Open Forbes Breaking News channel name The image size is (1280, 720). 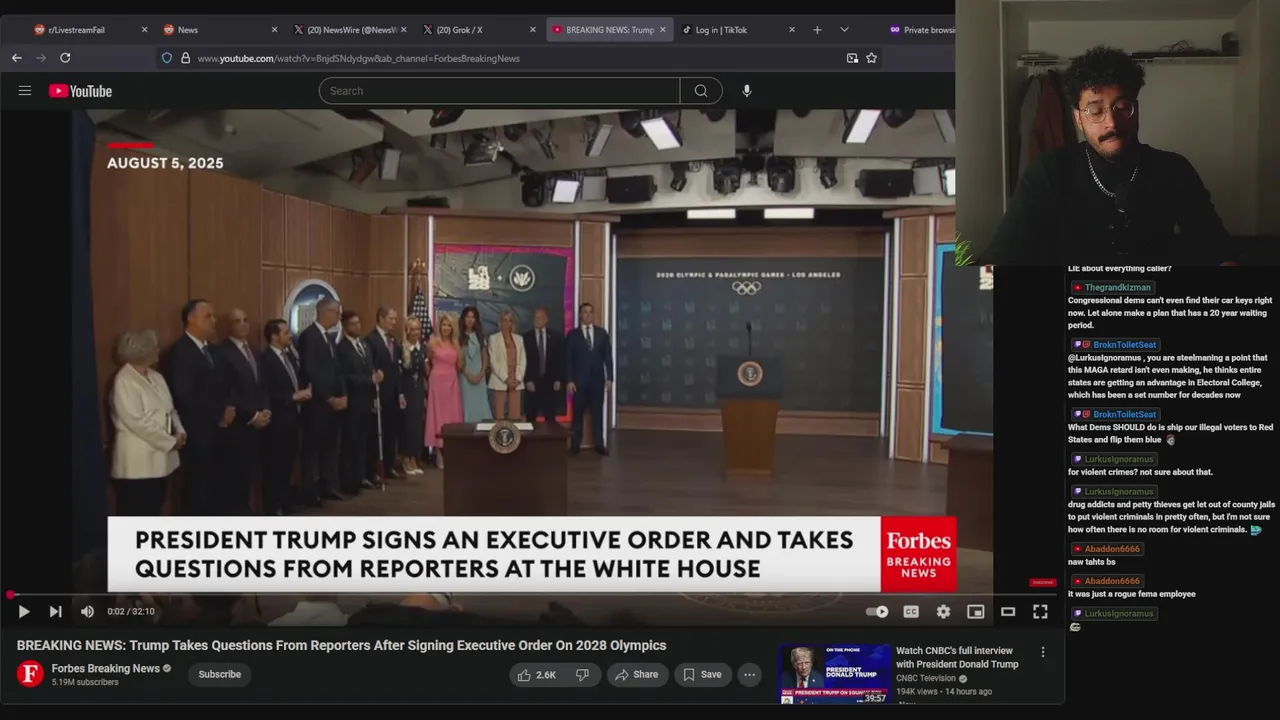pos(106,669)
